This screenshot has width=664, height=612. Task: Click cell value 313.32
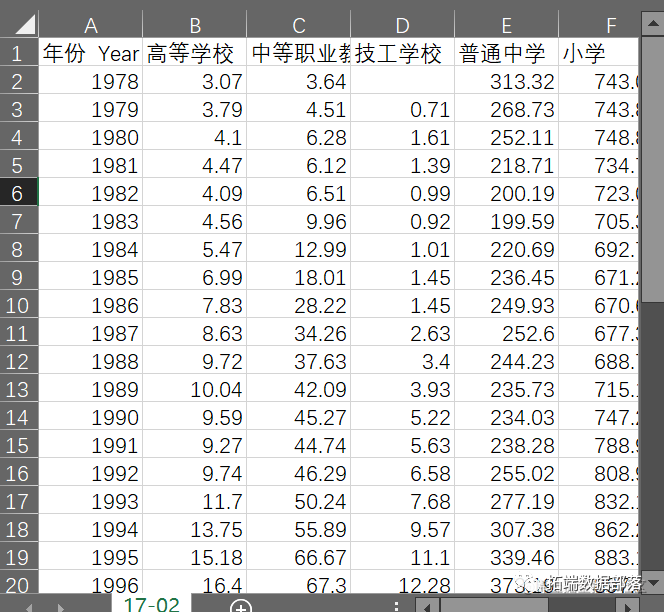coord(506,80)
